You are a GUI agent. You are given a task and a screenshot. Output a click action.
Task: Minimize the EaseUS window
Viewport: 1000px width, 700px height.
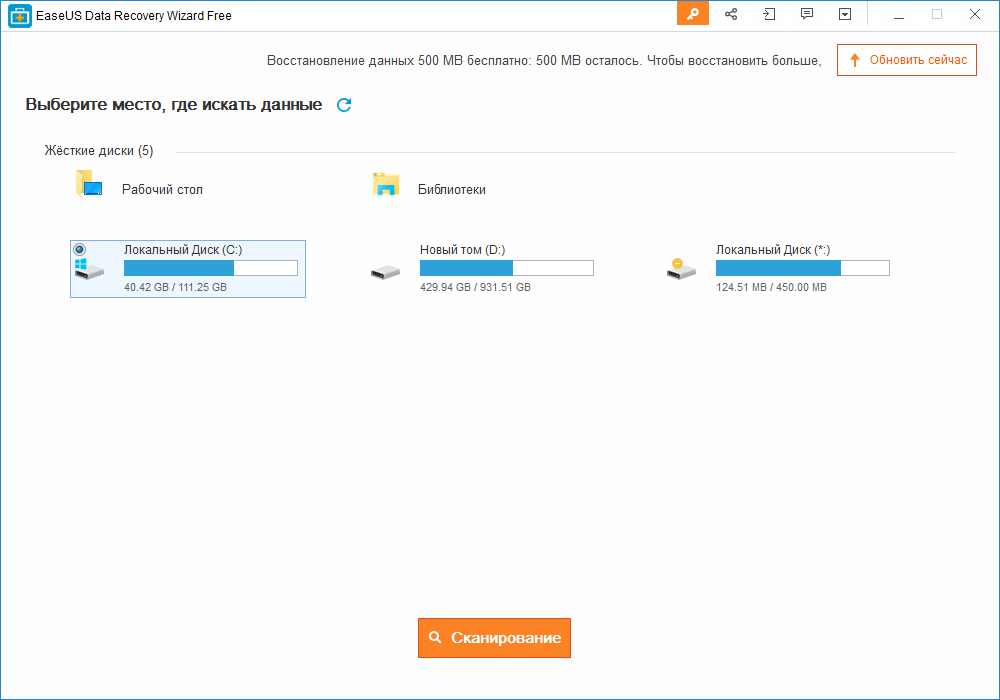[899, 14]
